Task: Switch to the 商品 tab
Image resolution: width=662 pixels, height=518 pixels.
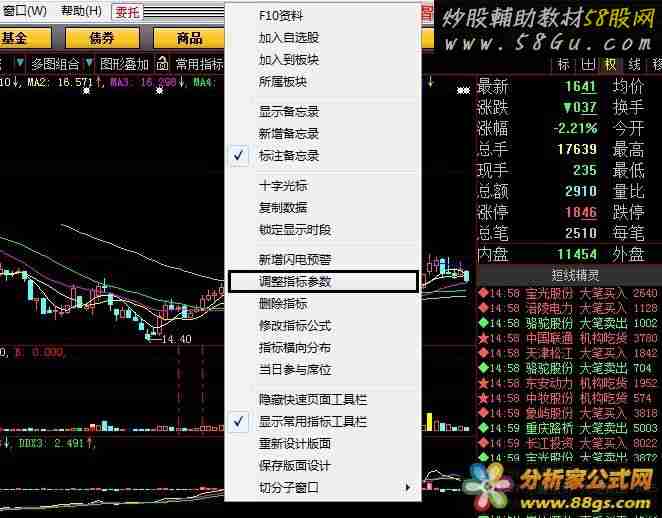Action: 189,38
